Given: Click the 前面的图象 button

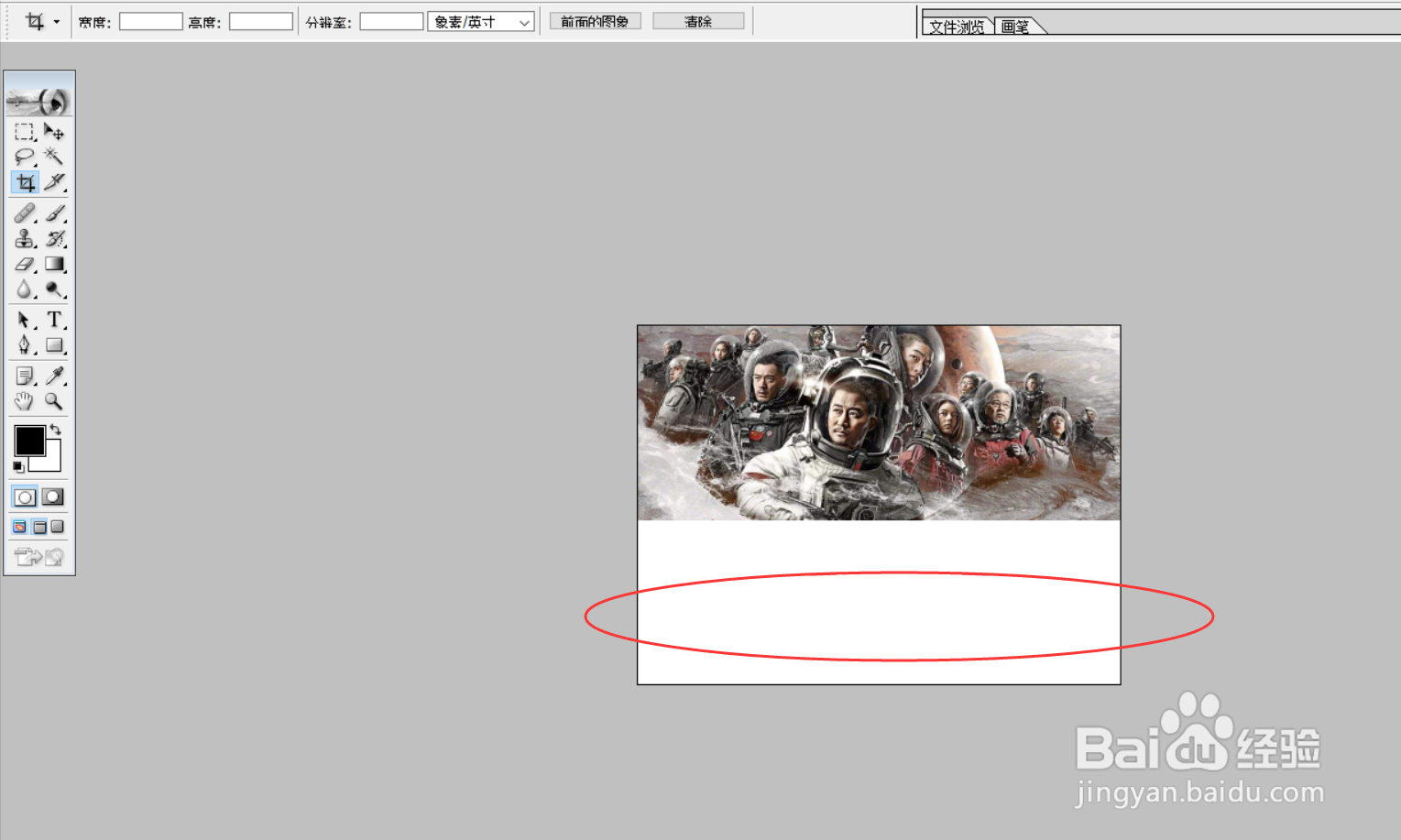Looking at the screenshot, I should tap(595, 21).
